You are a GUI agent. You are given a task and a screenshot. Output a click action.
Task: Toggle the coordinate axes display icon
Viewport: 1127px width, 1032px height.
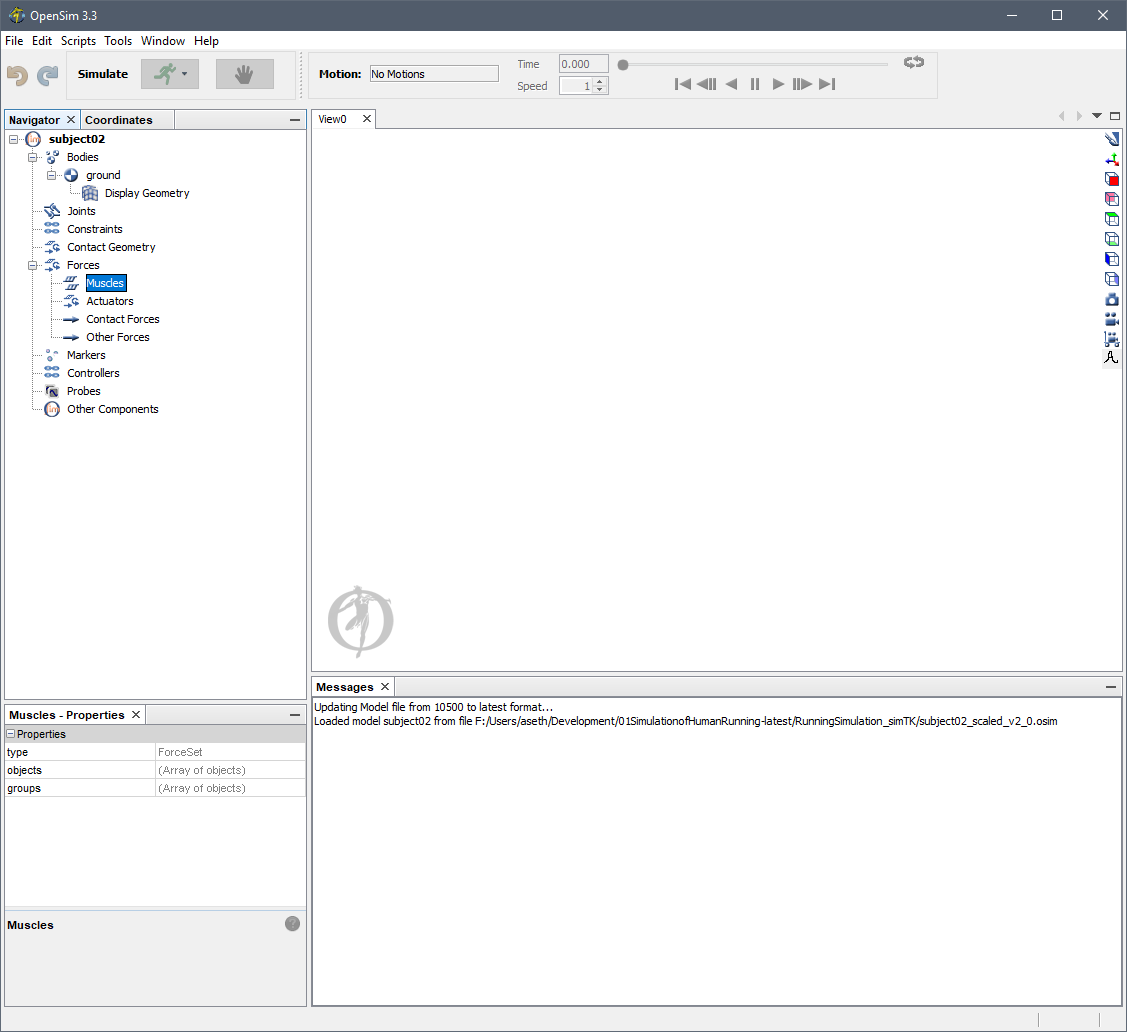1111,158
